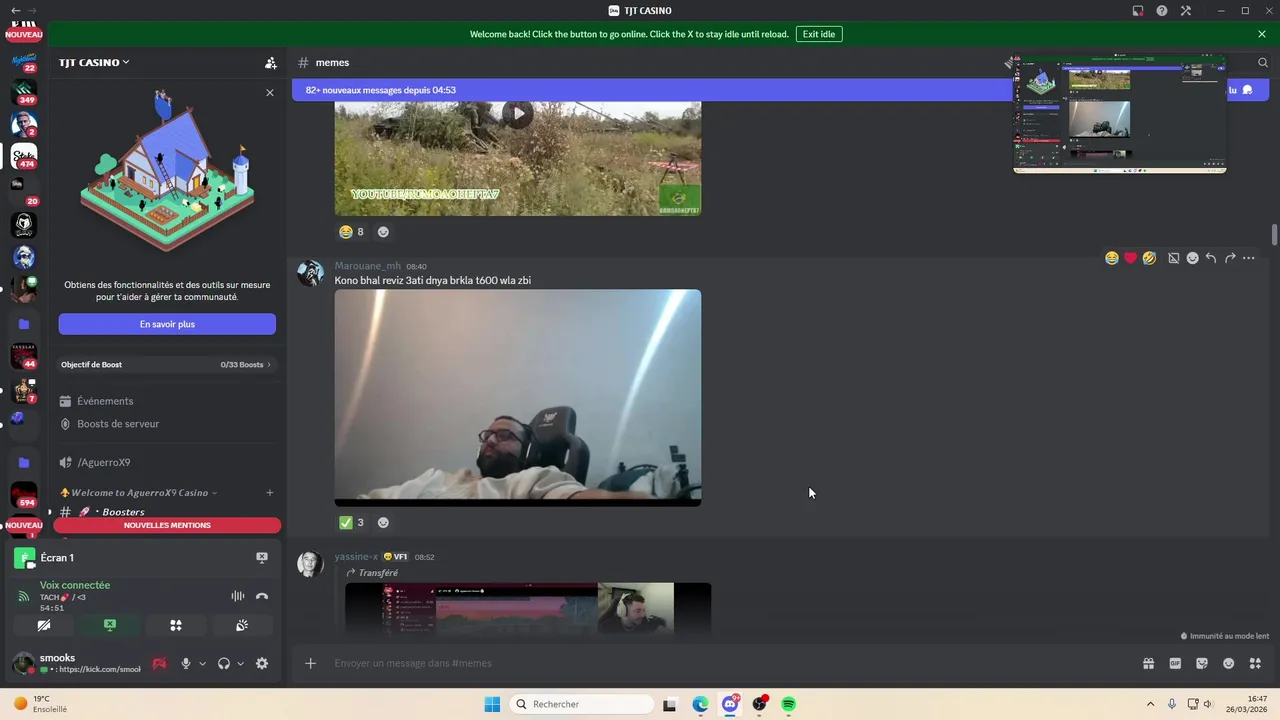React with the red heart in hover toolbar

(1130, 258)
